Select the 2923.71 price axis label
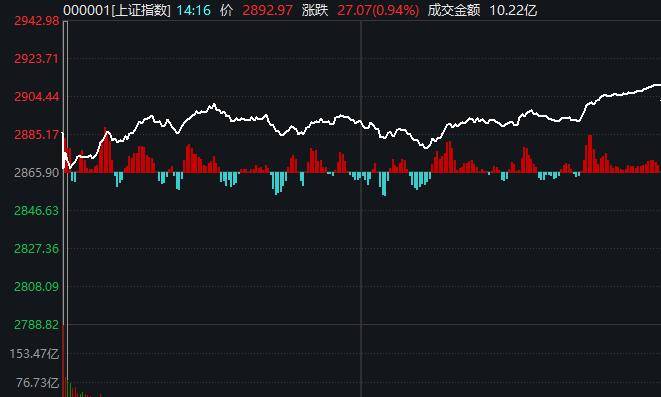The height and width of the screenshot is (397, 661). (x=37, y=58)
